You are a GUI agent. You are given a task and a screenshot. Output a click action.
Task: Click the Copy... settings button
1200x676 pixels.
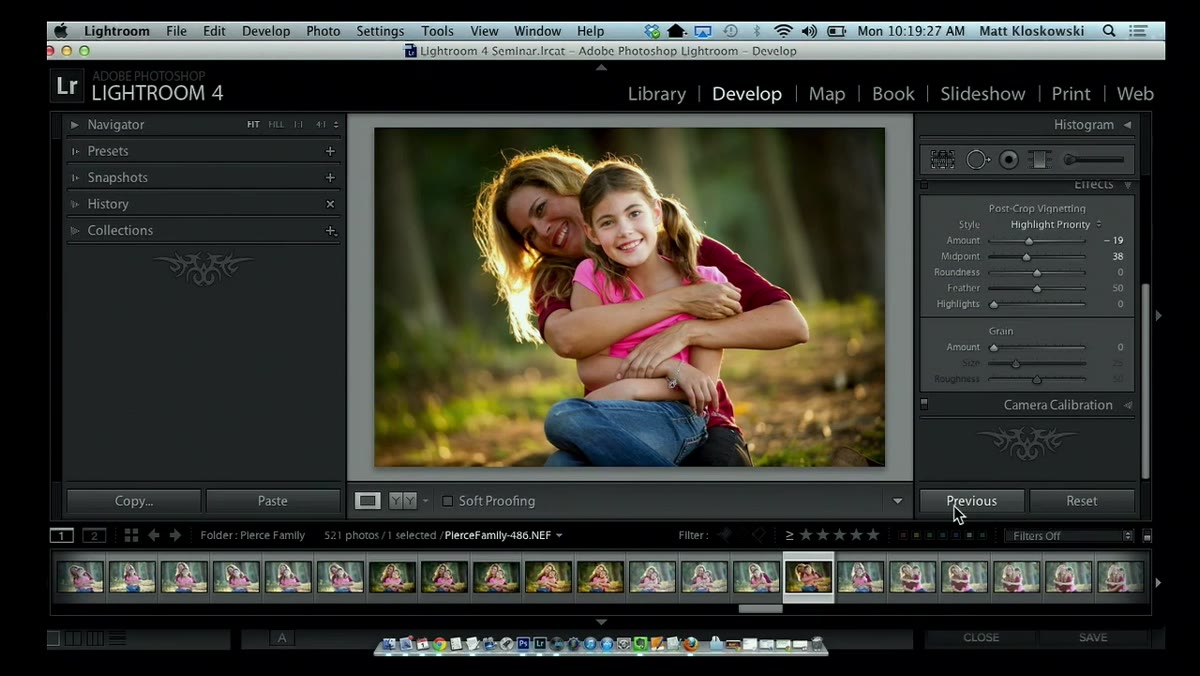point(134,501)
